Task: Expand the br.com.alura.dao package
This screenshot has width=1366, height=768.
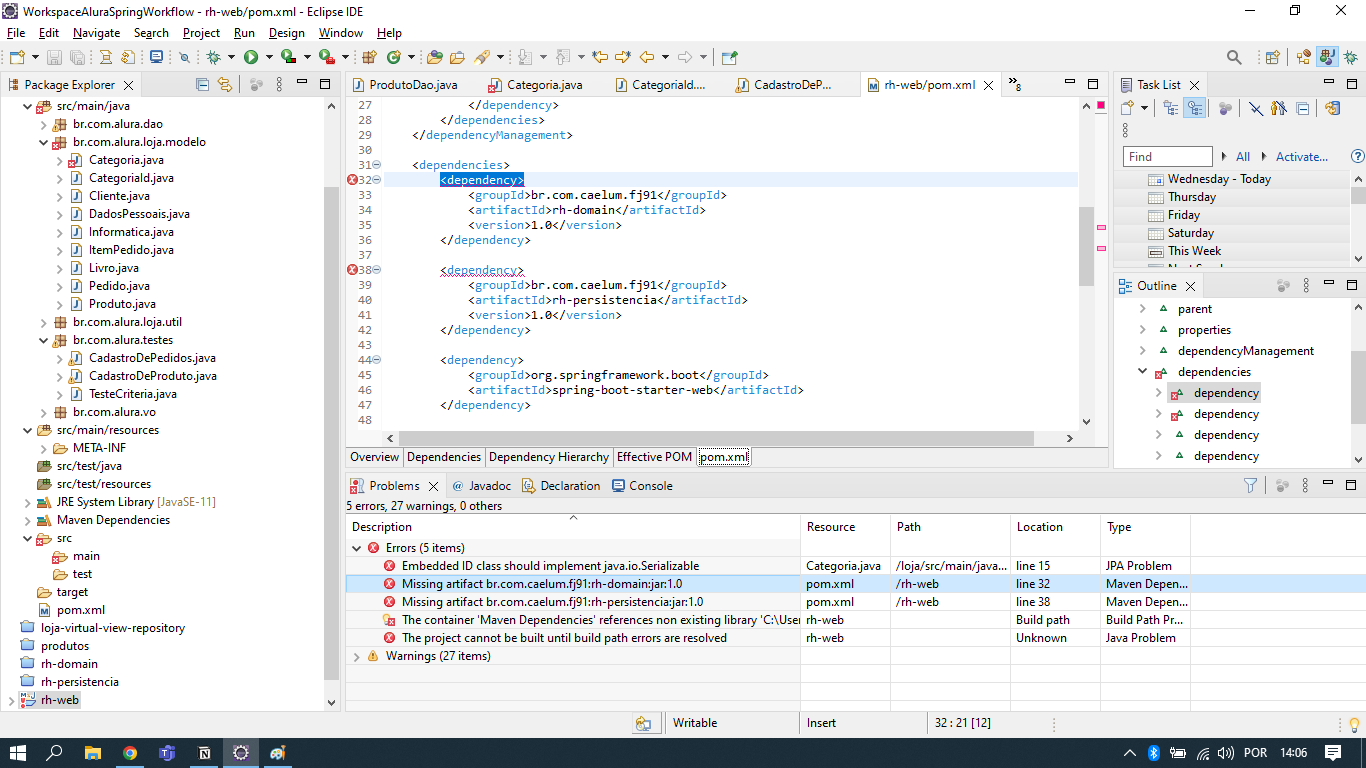Action: click(x=43, y=124)
